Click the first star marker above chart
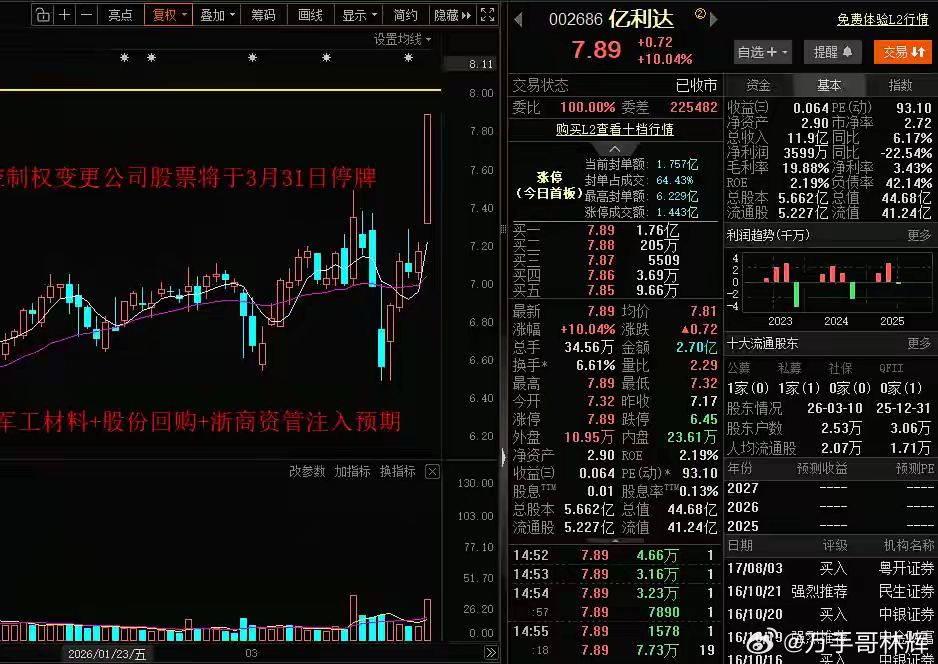Image resolution: width=938 pixels, height=664 pixels. (x=124, y=57)
